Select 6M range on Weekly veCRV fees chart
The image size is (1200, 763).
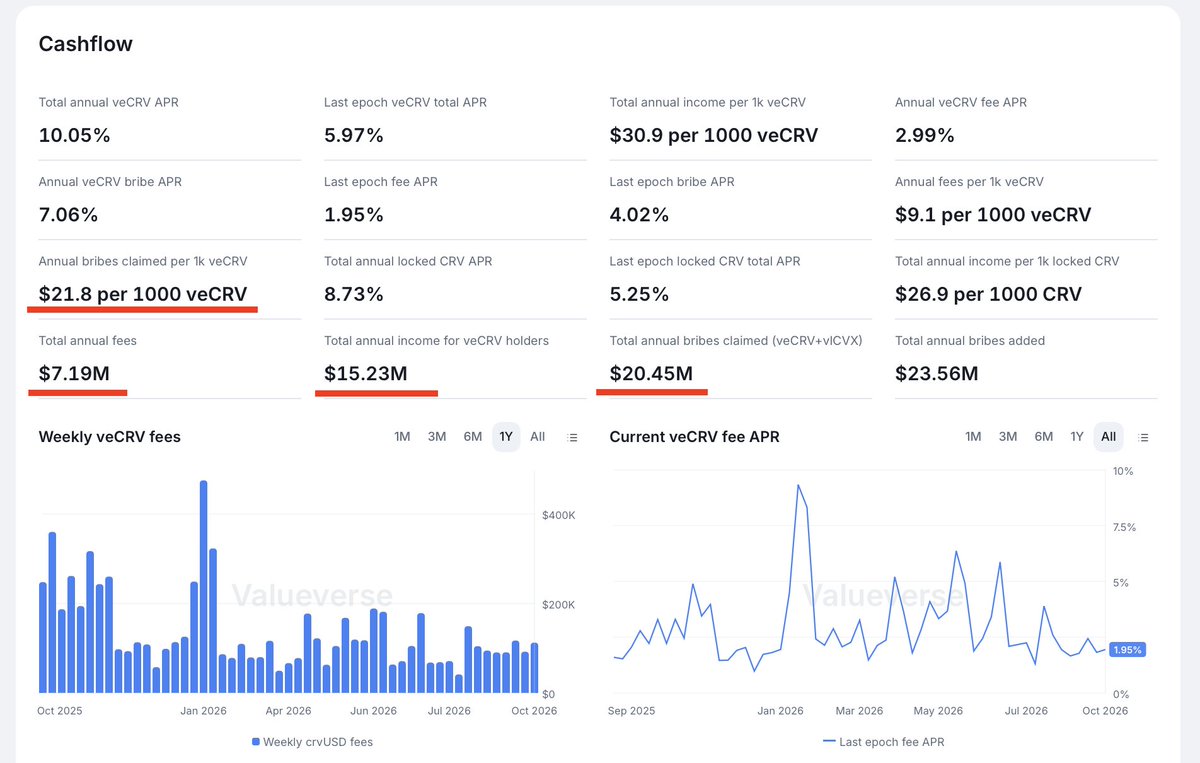point(472,437)
